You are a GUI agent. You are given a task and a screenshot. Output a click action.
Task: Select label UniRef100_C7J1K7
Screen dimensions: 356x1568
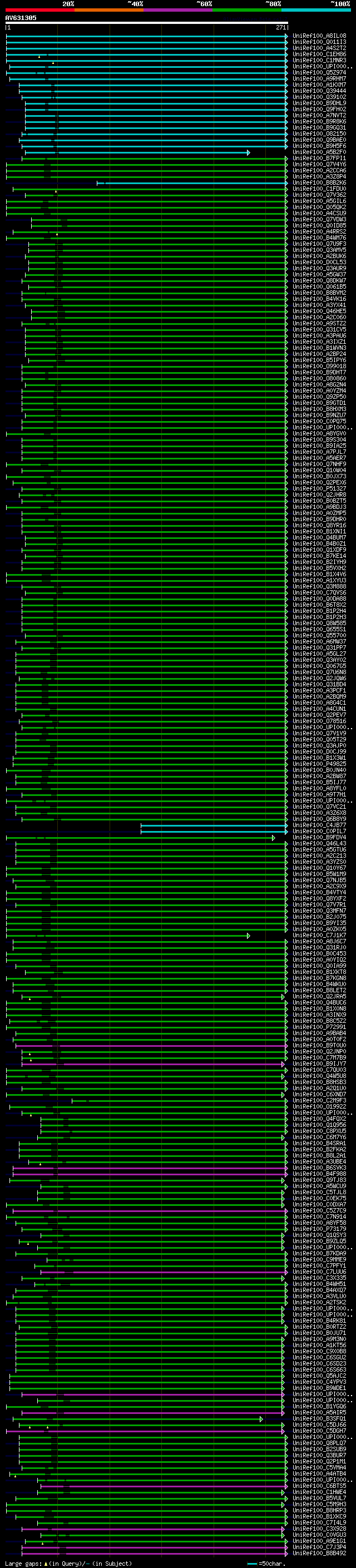[x=319, y=935]
